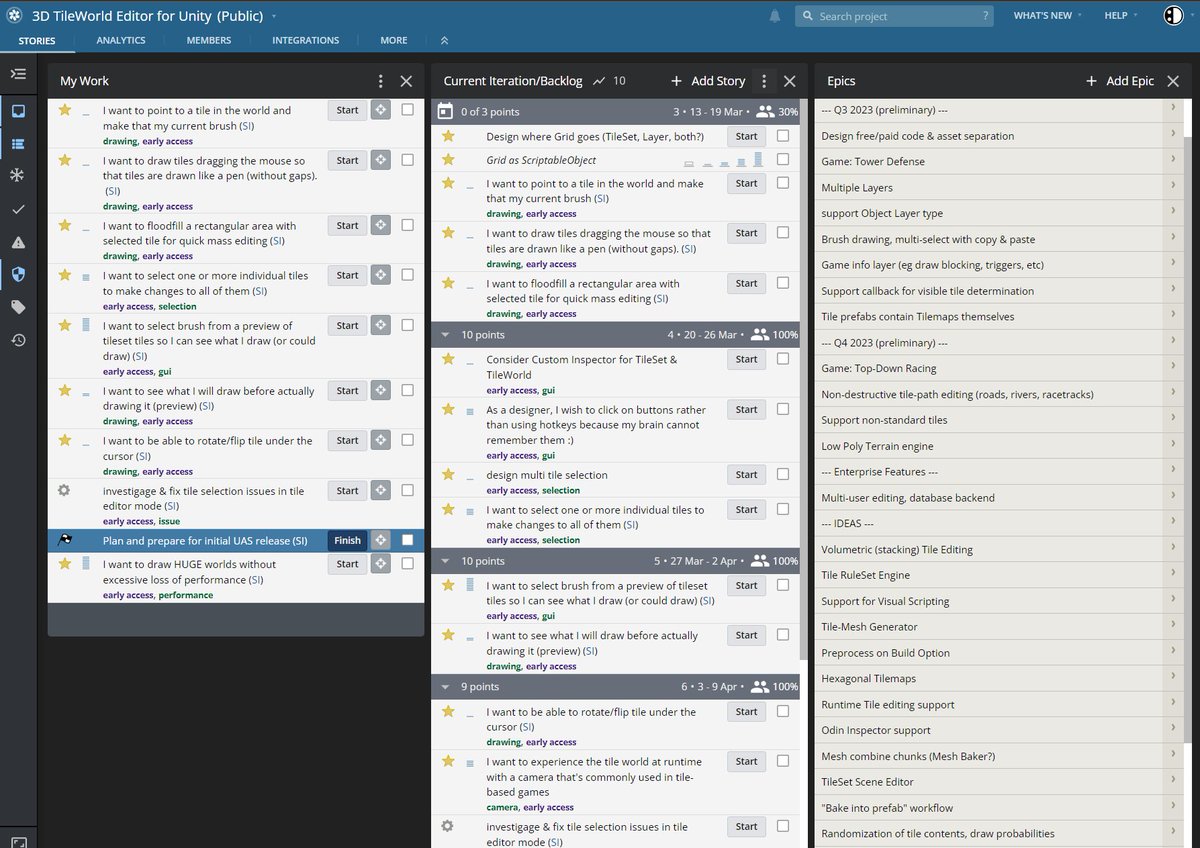Viewport: 1200px width, 848px height.
Task: Toggle the sidebar collapse icon
Action: [x=18, y=74]
